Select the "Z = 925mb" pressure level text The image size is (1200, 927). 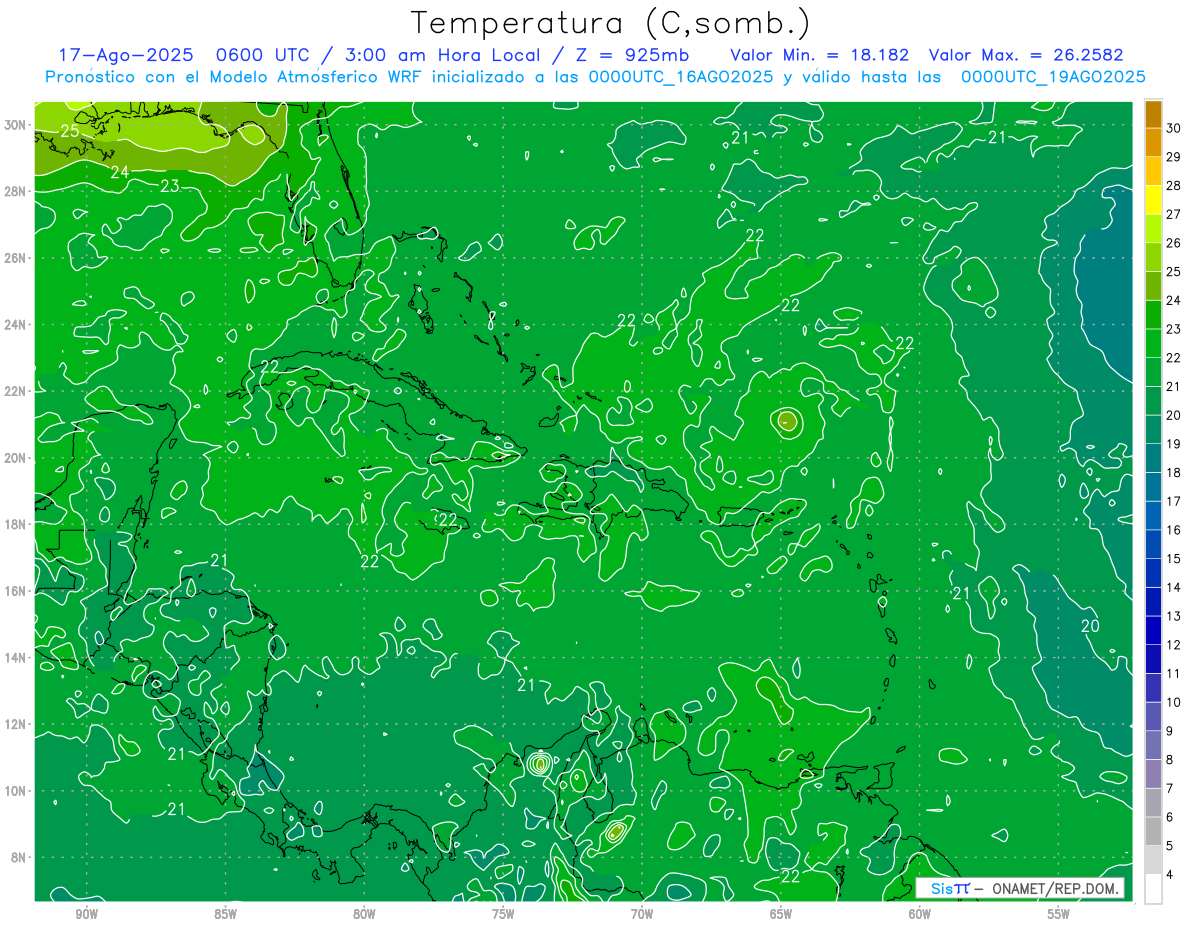click(633, 55)
